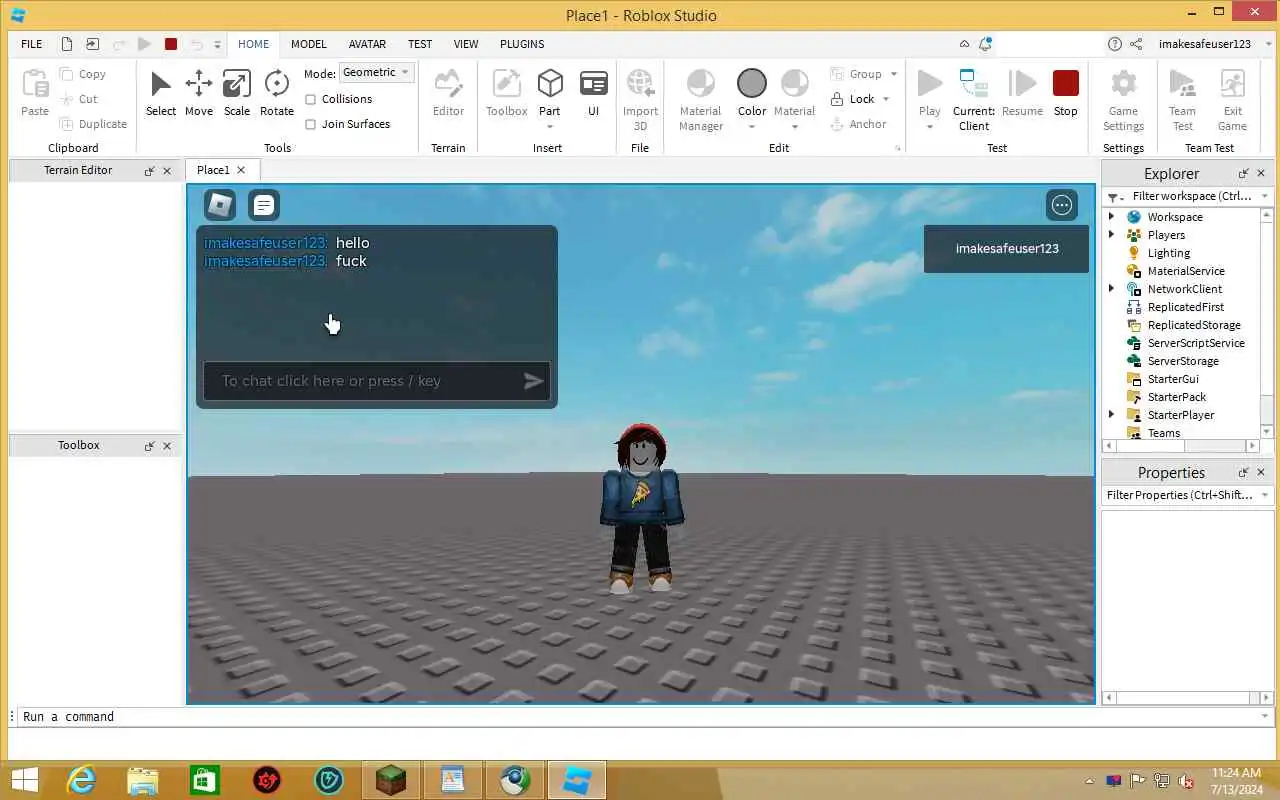This screenshot has width=1280, height=800.
Task: Click the Copy button
Action: (83, 74)
